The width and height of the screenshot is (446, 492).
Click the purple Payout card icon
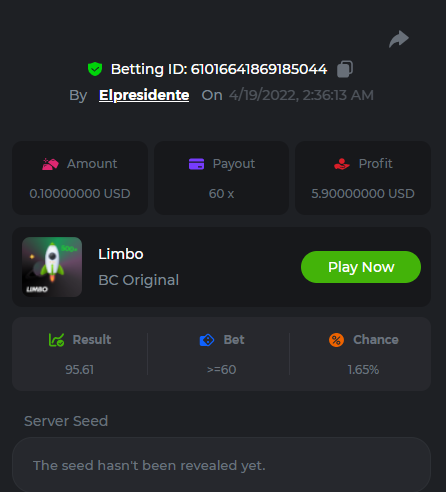pyautogui.click(x=196, y=164)
